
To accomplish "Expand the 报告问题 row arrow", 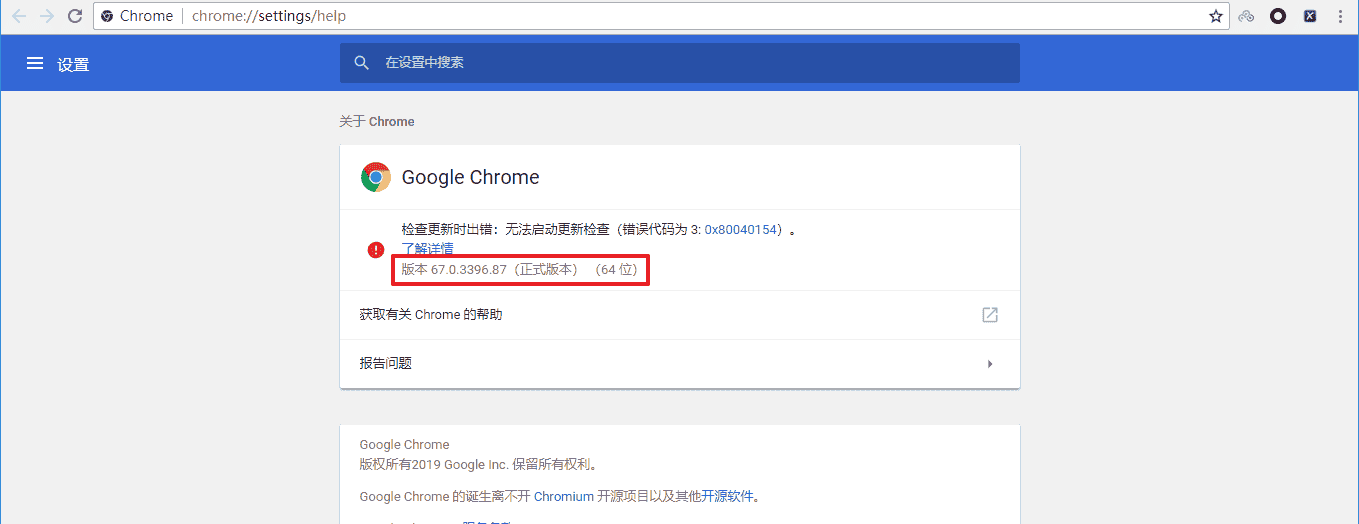I will (x=990, y=364).
